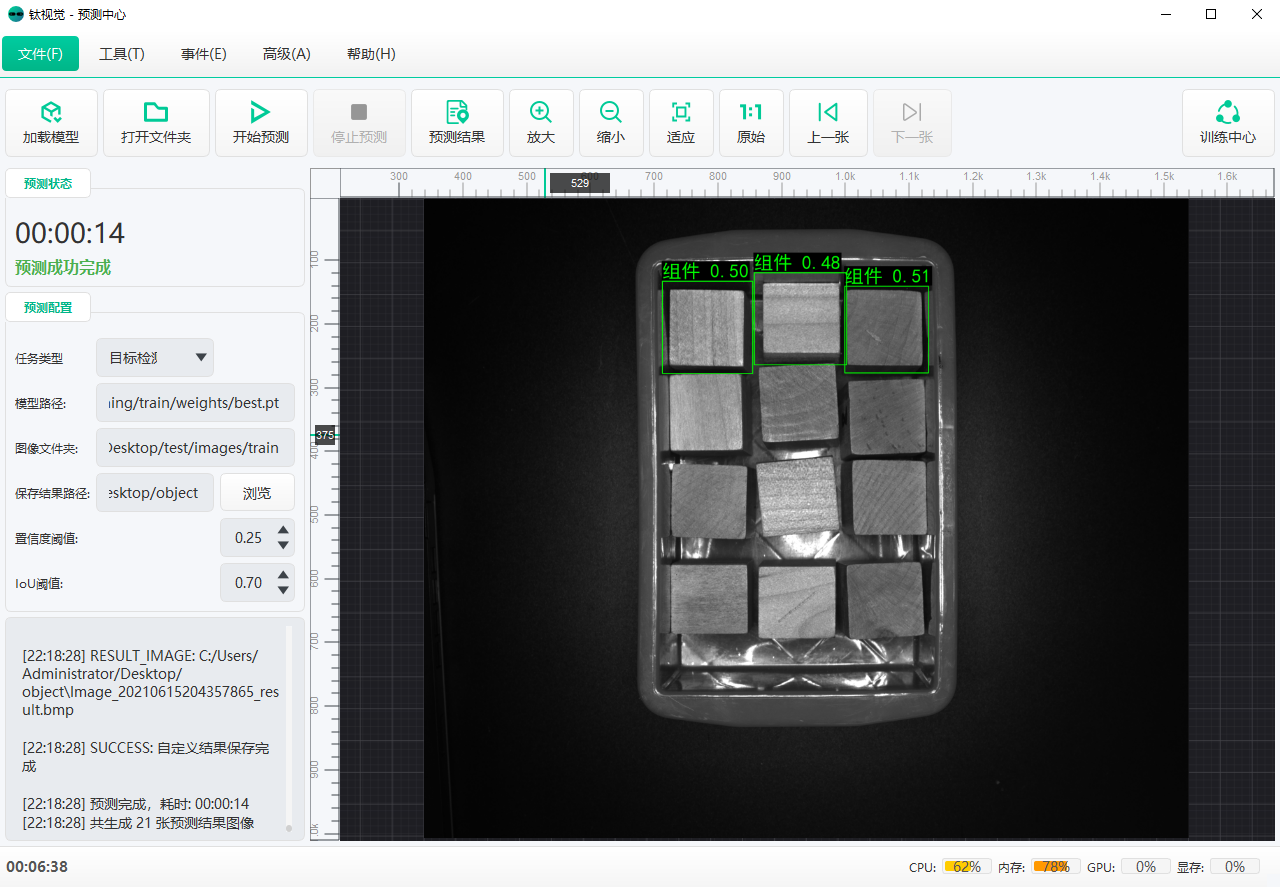Image resolution: width=1280 pixels, height=887 pixels.
Task: Click the timer text 00:00:14
Action: (x=70, y=234)
